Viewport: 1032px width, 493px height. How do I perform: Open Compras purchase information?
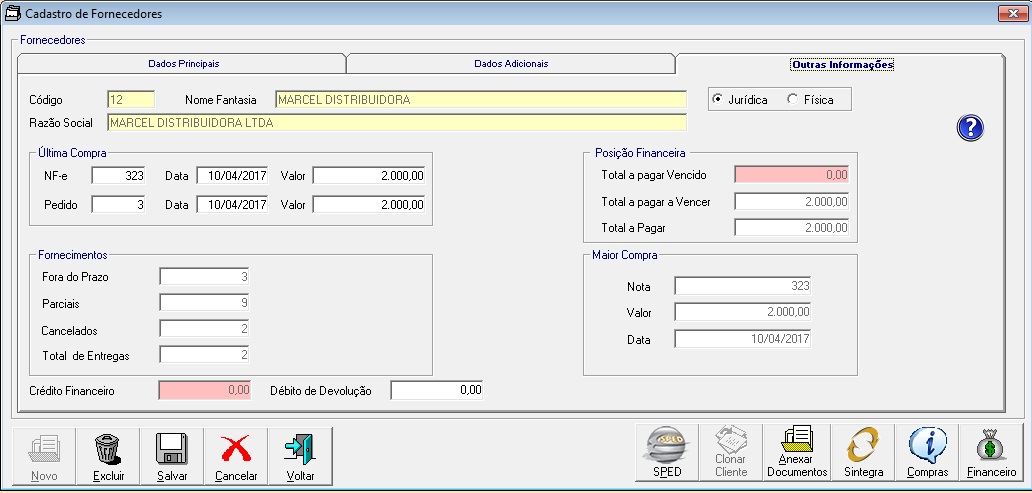[927, 454]
